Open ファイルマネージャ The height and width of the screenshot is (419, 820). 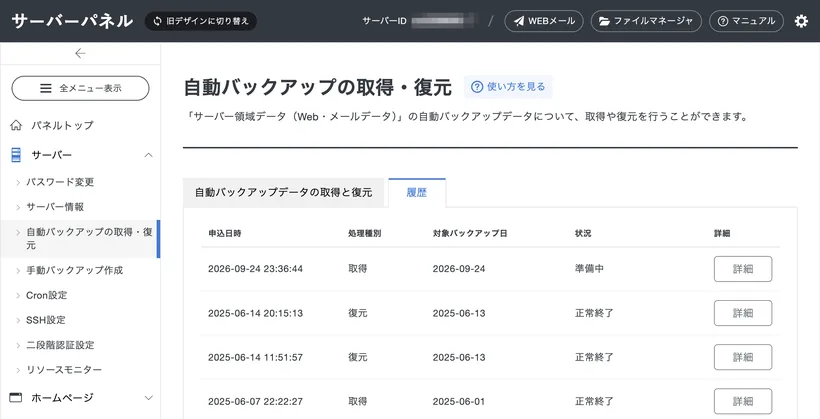tap(646, 21)
